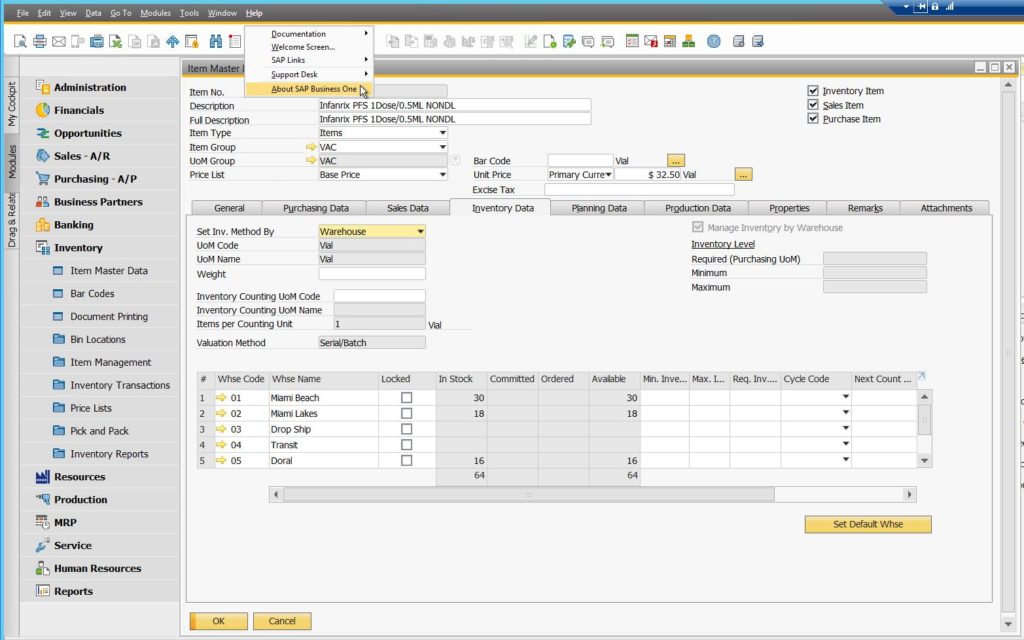Image resolution: width=1024 pixels, height=640 pixels.
Task: Click the Send Email envelope icon
Action: tap(59, 41)
